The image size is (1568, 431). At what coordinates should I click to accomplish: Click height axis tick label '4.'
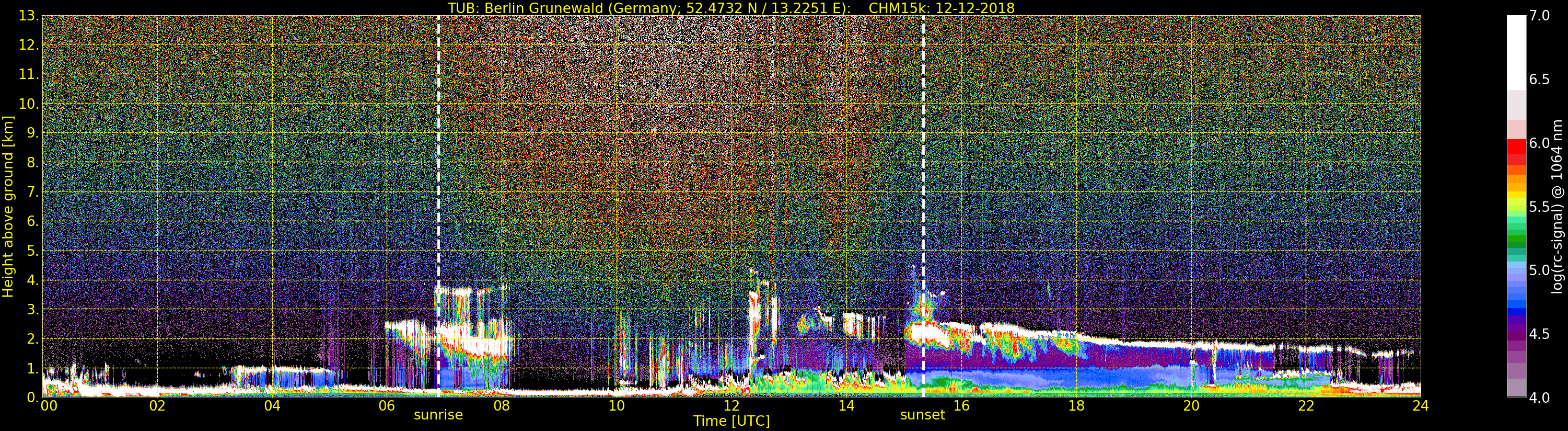pyautogui.click(x=33, y=280)
